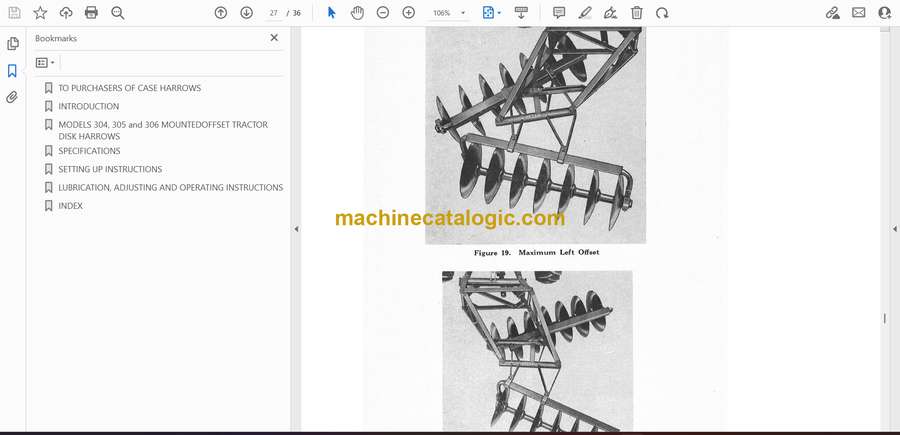Click the Zoom out minus icon
Viewport: 900px width, 435px height.
pos(383,13)
